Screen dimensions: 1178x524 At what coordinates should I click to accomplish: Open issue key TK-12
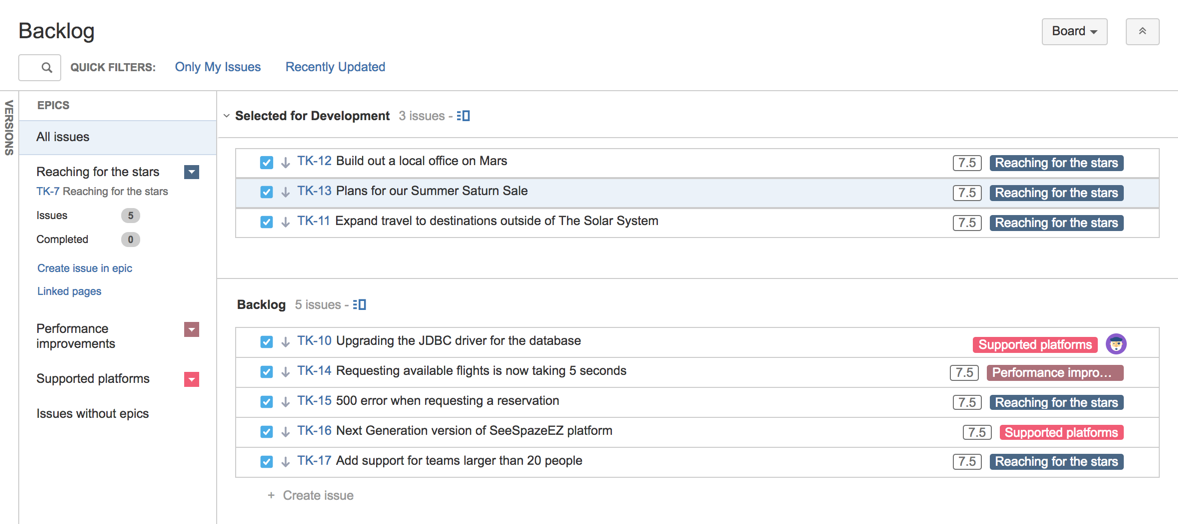tap(314, 161)
